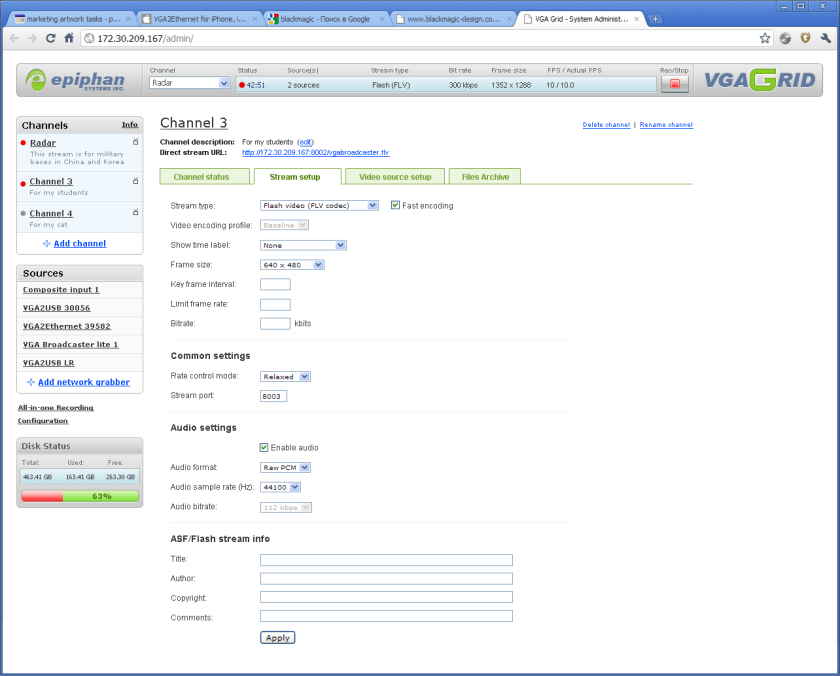
Task: Click the Epiphan Systems logo
Action: point(78,81)
